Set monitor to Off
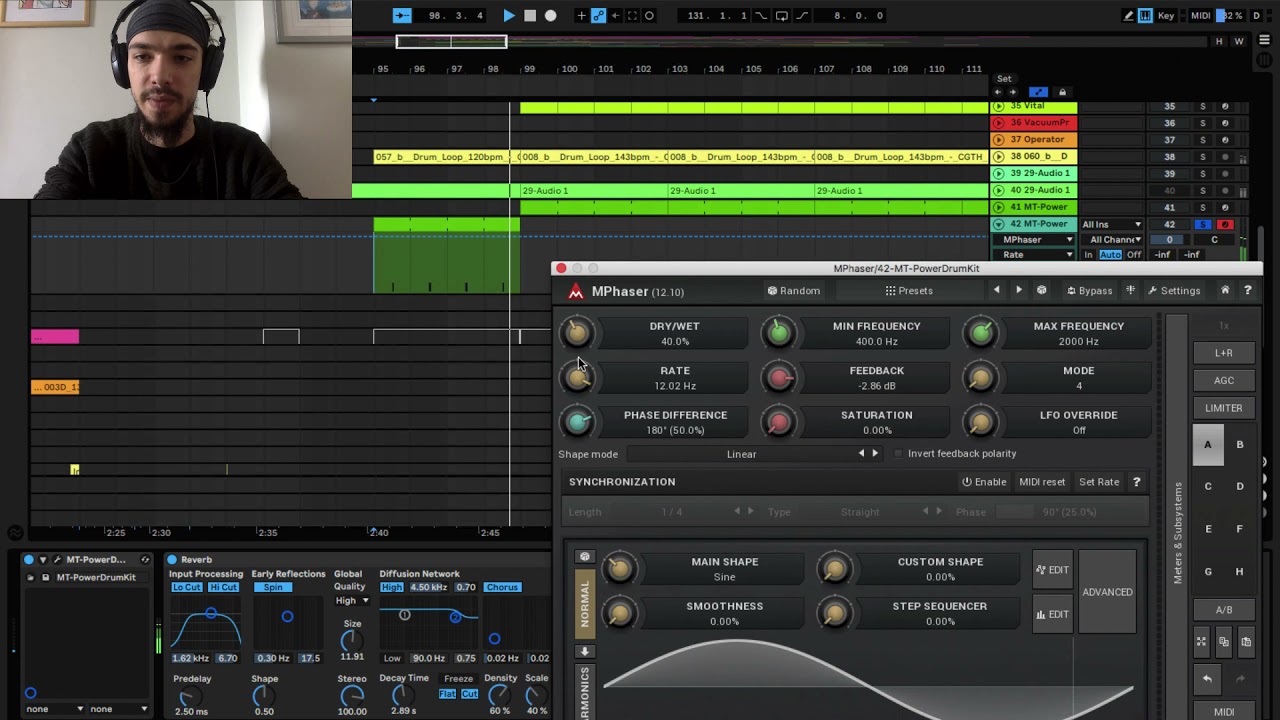The height and width of the screenshot is (720, 1280). click(1134, 255)
